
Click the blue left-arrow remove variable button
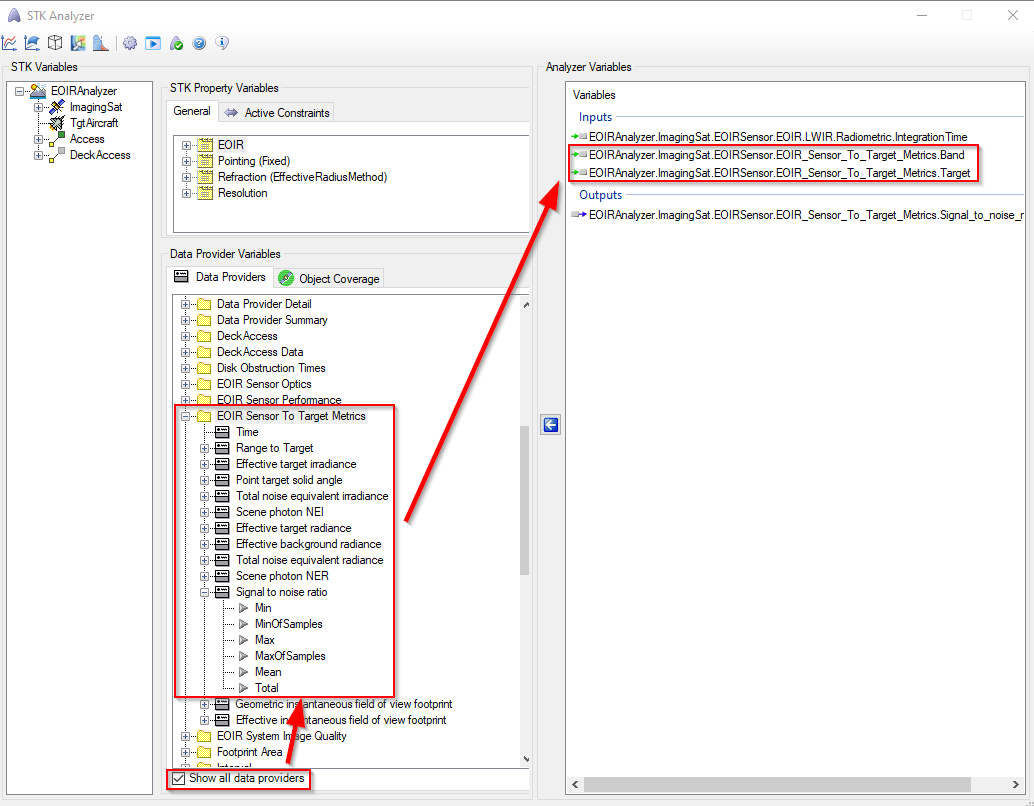tap(551, 425)
